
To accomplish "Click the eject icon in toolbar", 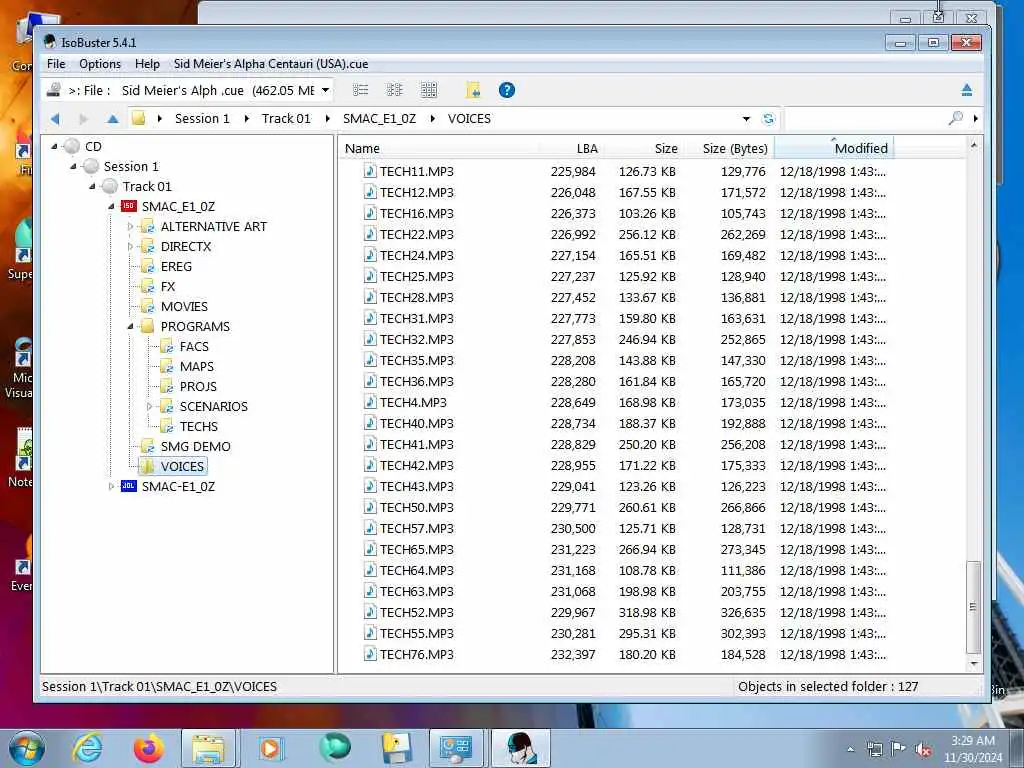I will tap(967, 90).
